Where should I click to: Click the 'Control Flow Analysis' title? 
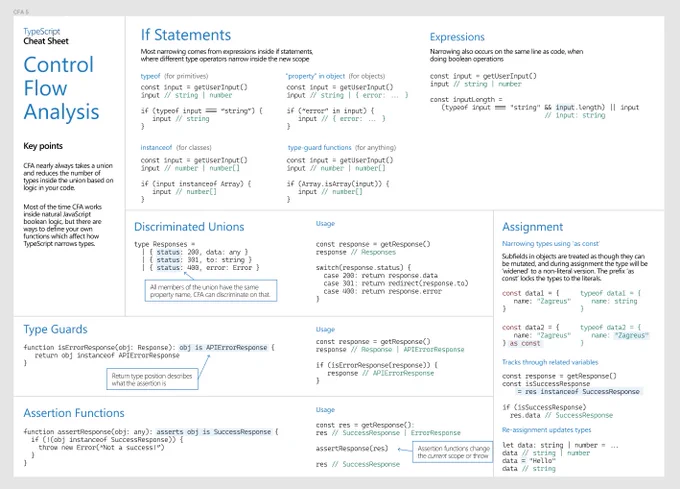61,88
